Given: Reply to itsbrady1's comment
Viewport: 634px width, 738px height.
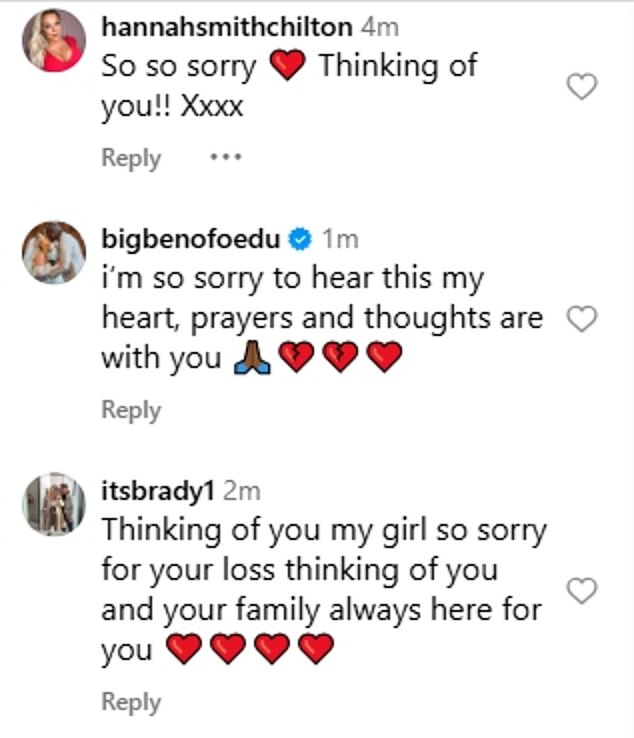Looking at the screenshot, I should coord(131,702).
